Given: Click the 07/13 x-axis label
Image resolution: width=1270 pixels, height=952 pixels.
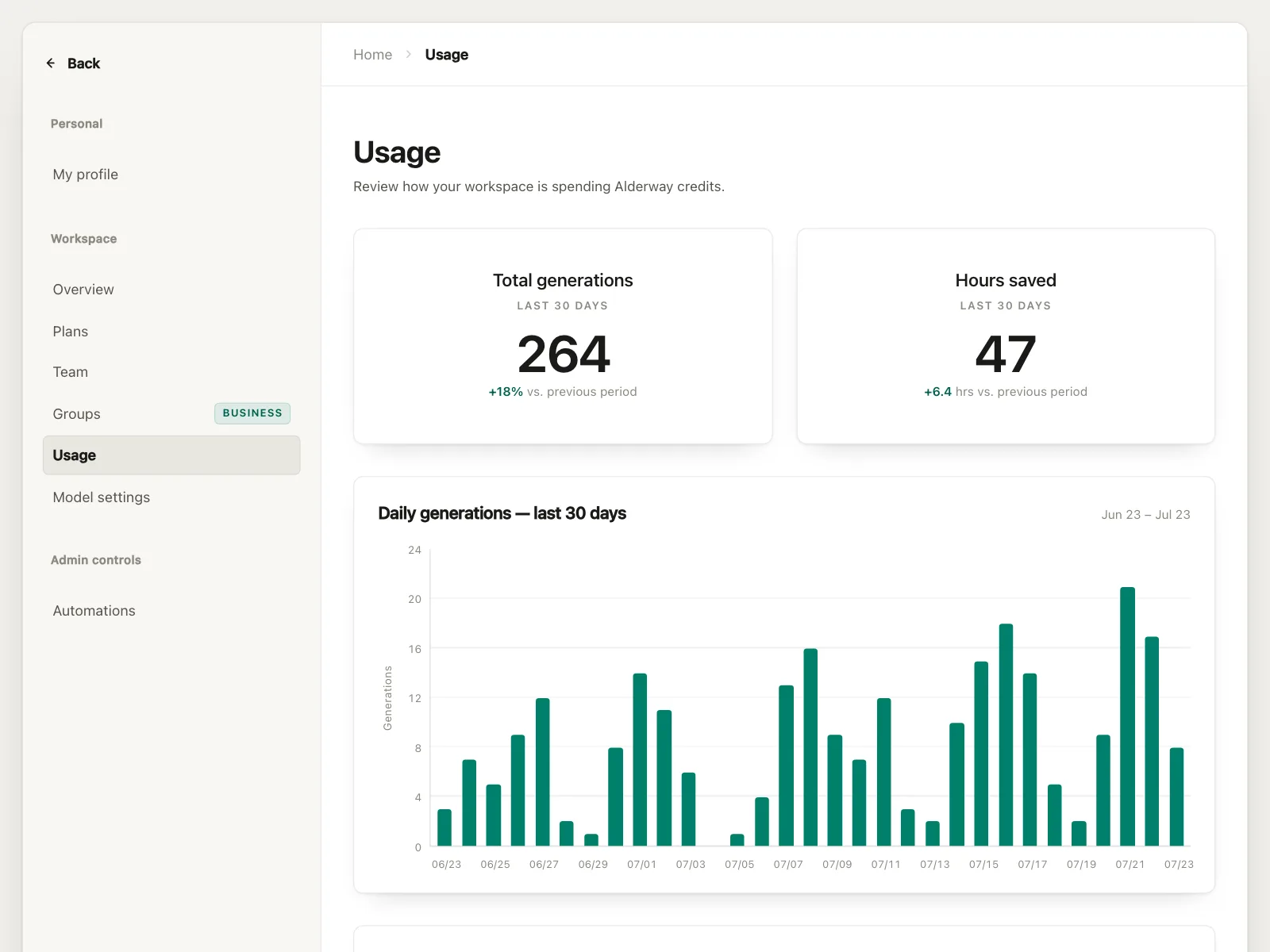Looking at the screenshot, I should pos(935,865).
